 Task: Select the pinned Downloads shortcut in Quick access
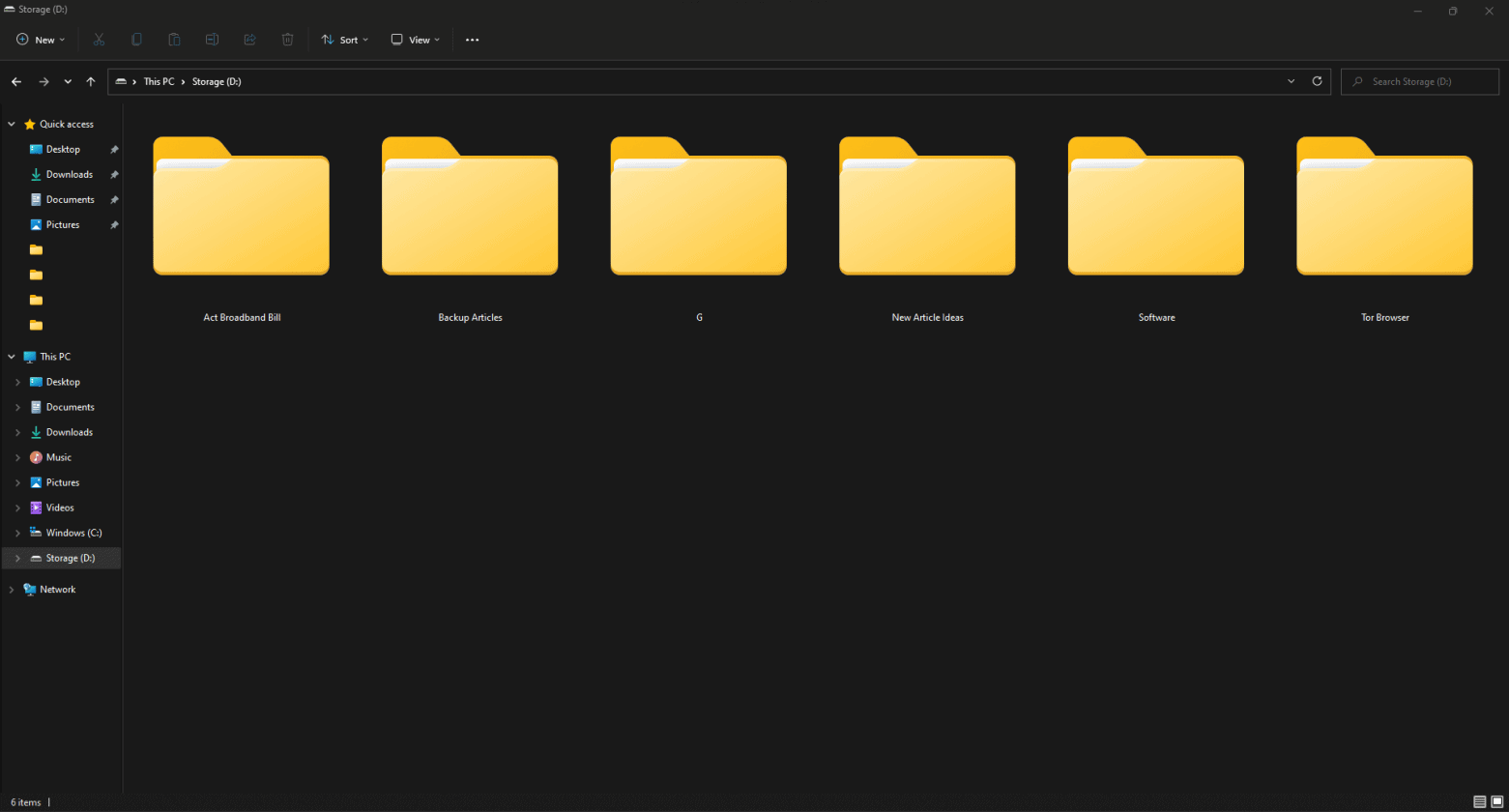(x=68, y=174)
